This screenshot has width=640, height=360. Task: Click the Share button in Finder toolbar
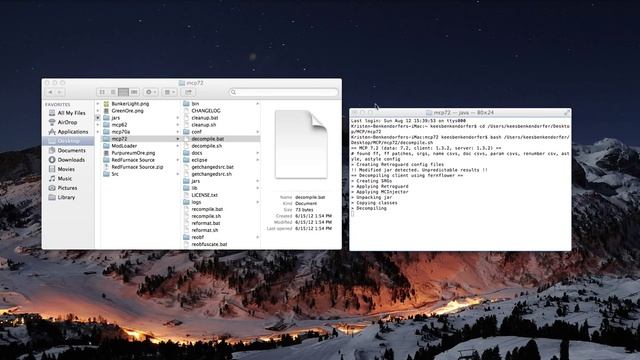click(x=188, y=92)
